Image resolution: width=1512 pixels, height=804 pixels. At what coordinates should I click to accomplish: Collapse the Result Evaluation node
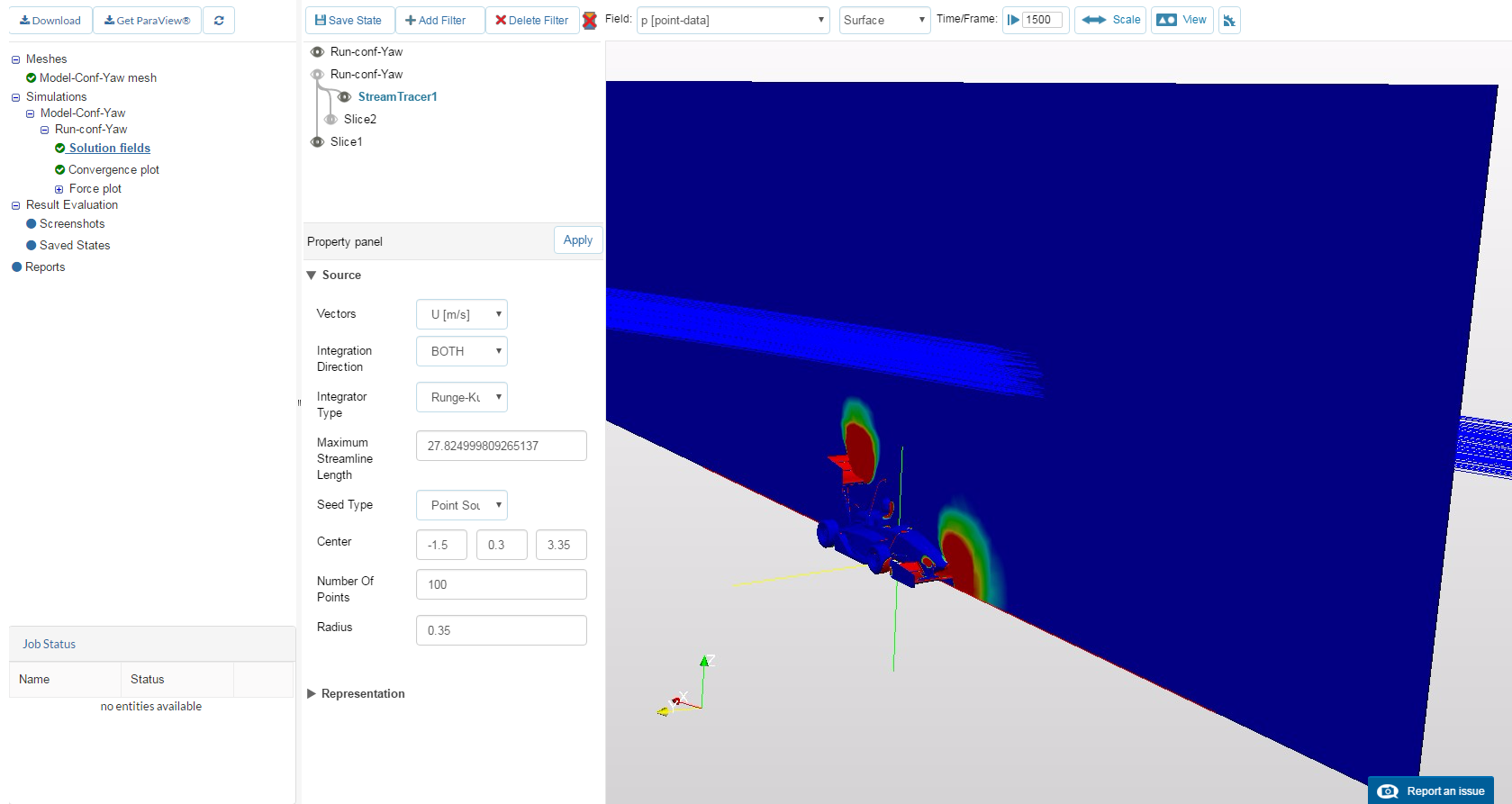(15, 205)
